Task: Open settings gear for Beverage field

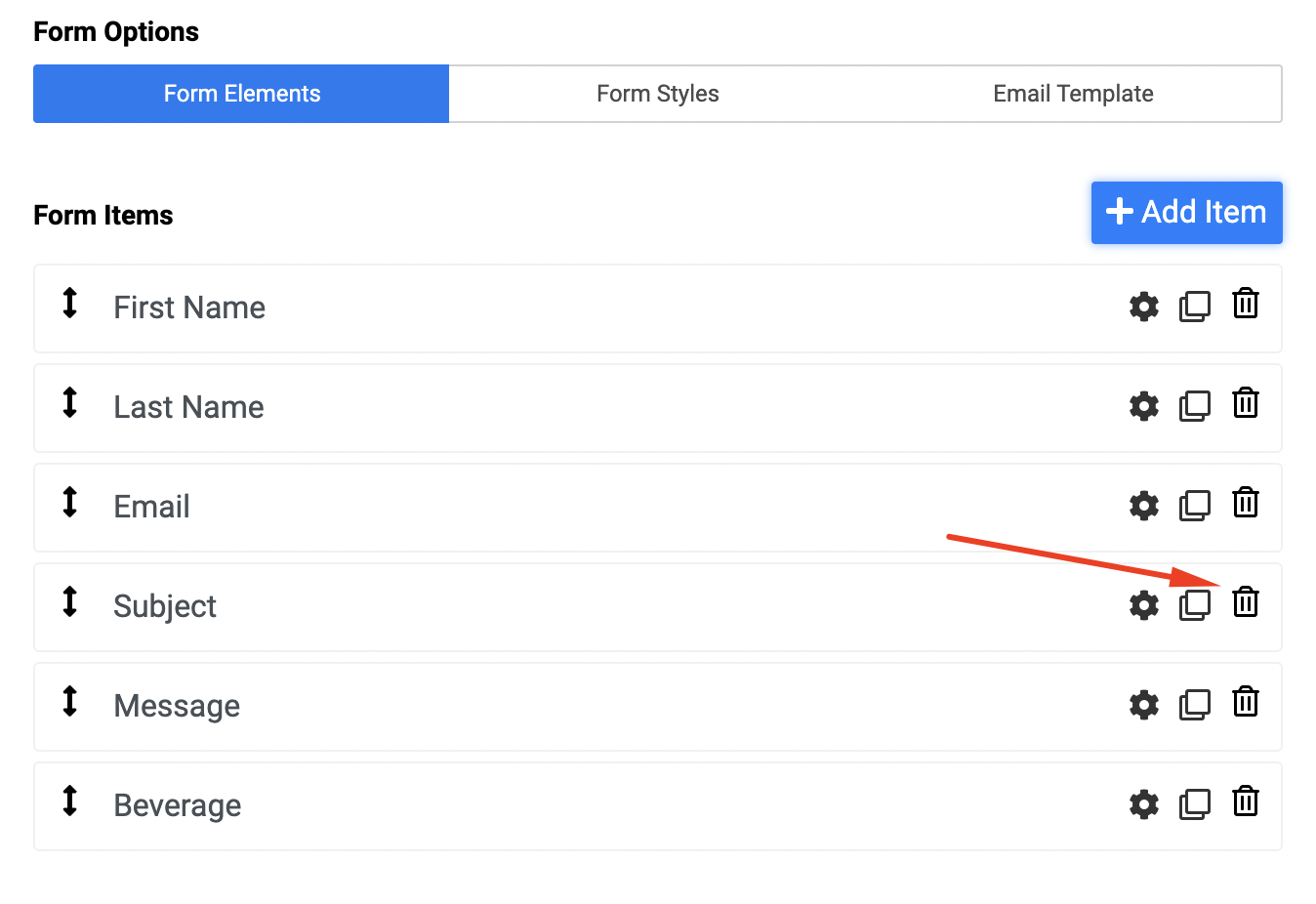Action: 1143,804
